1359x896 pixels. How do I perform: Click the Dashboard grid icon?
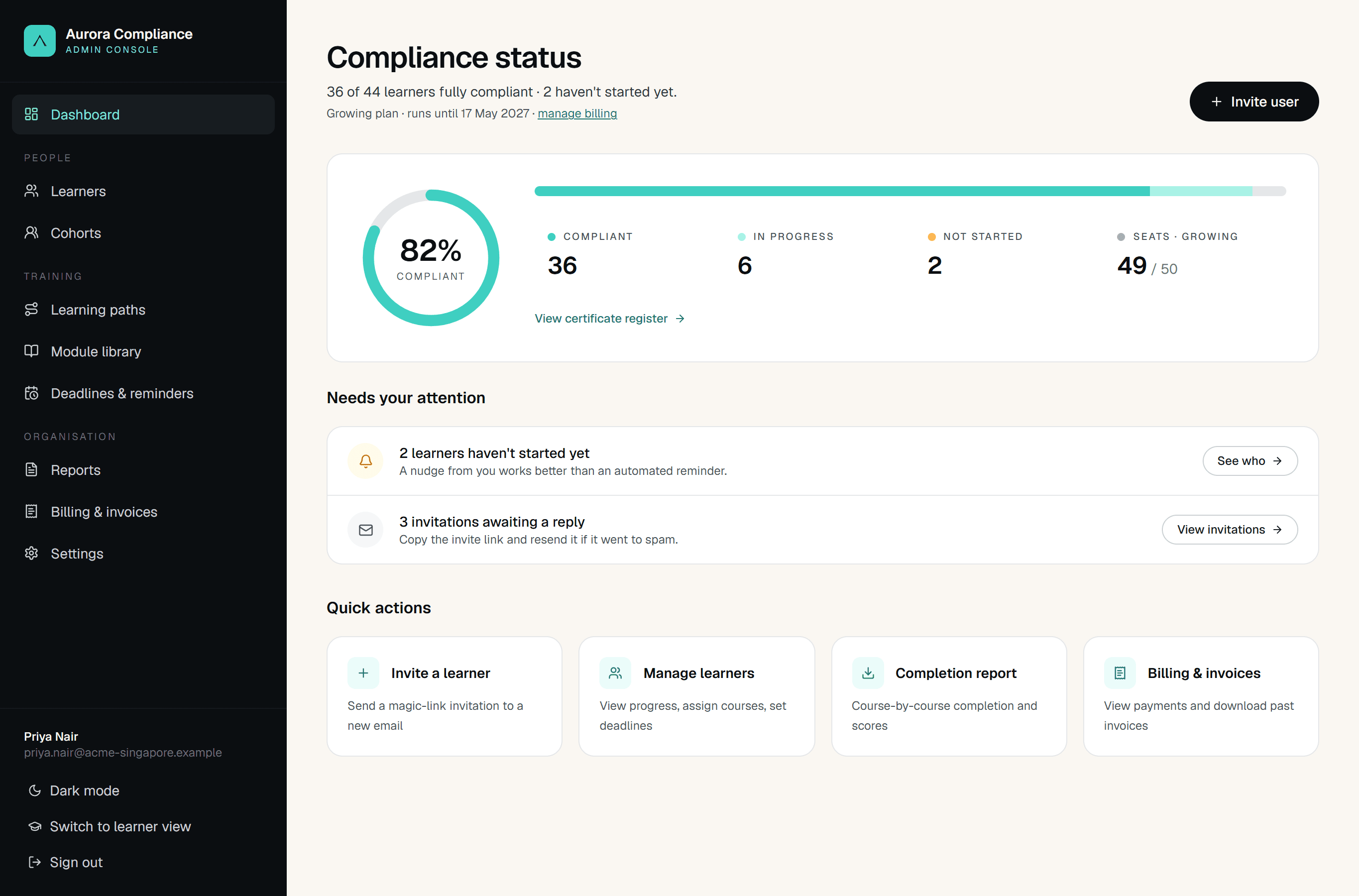(31, 114)
